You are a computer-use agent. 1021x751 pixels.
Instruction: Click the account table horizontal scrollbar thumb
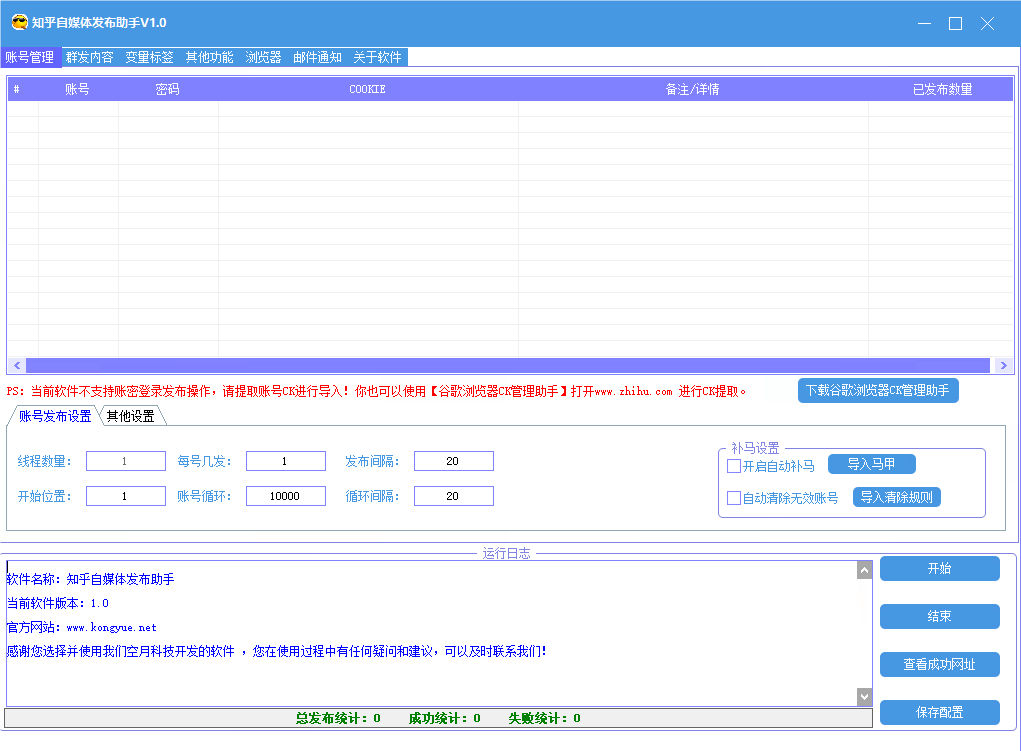(x=508, y=365)
